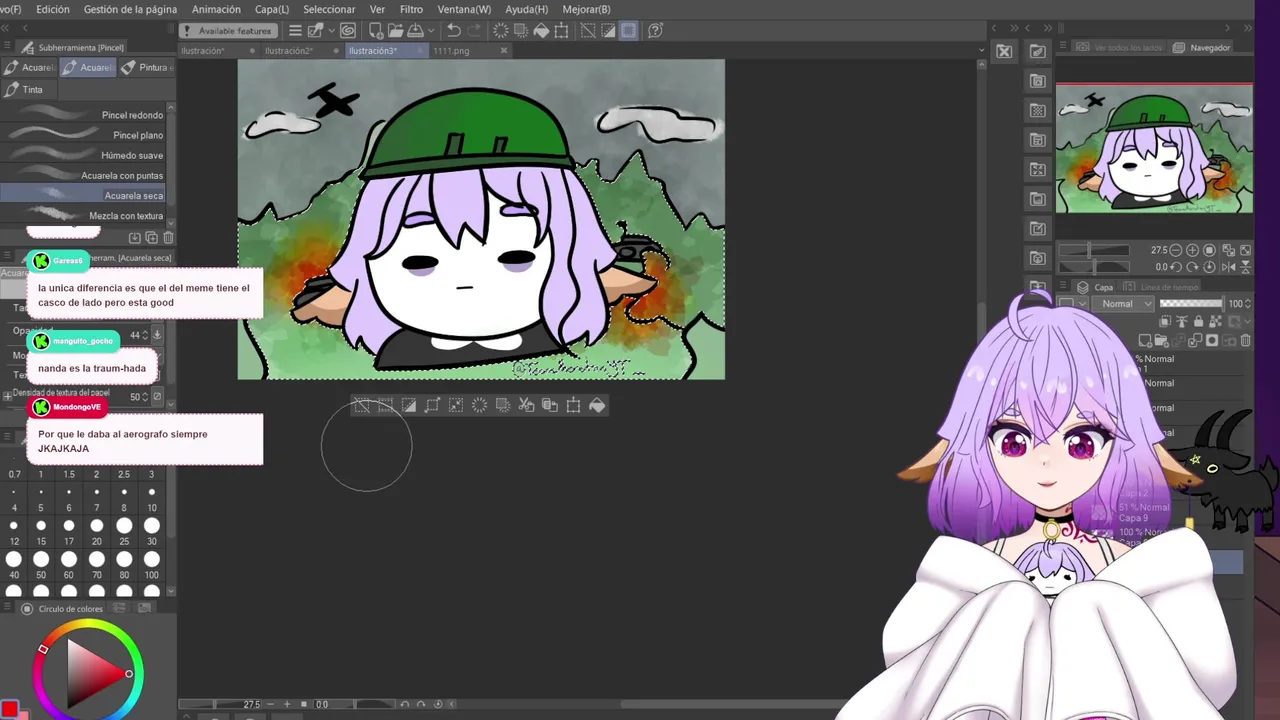Click rotate right icon in Navegador

pos(1192,267)
